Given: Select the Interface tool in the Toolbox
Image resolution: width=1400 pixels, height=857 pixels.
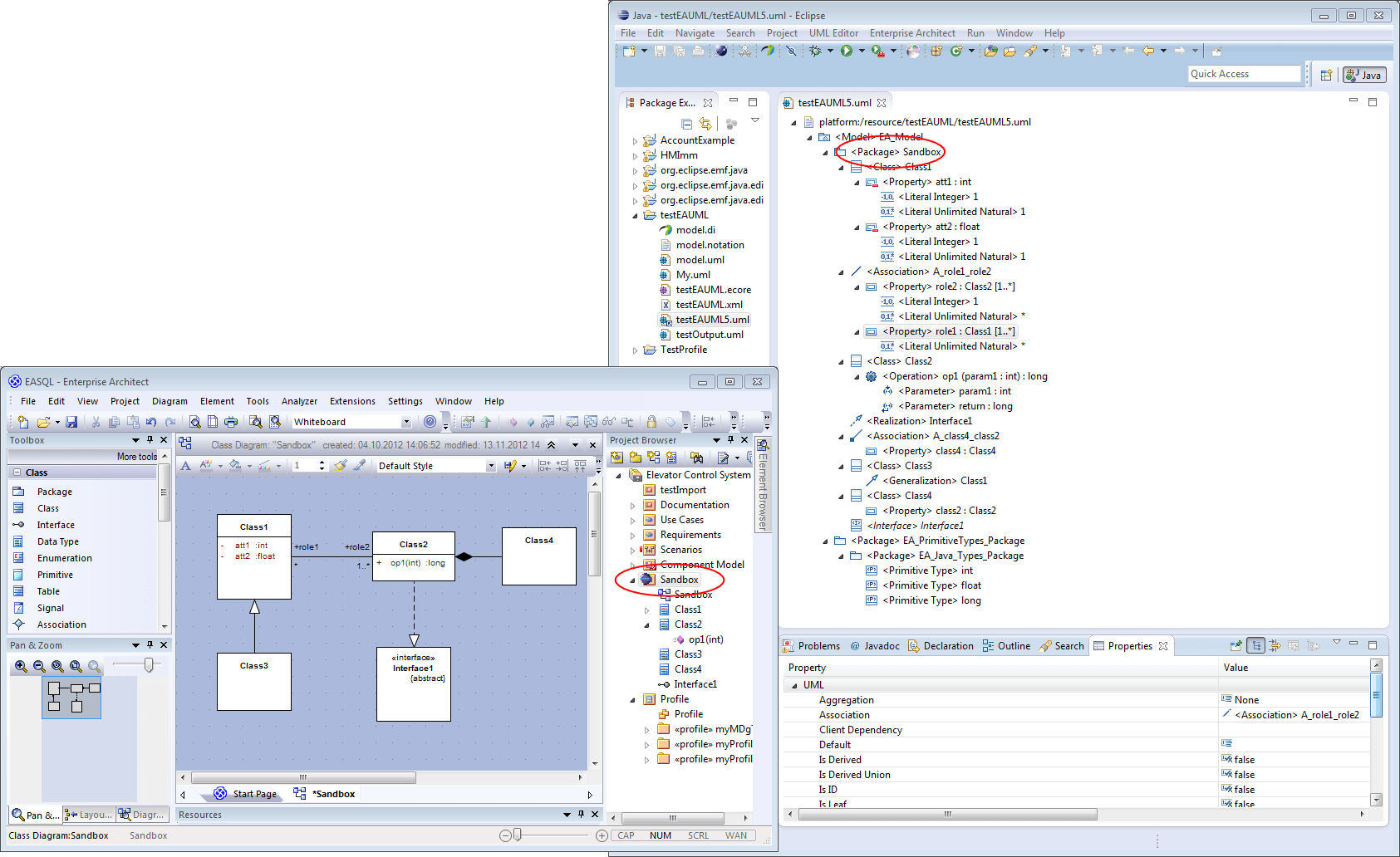Looking at the screenshot, I should pos(55,525).
